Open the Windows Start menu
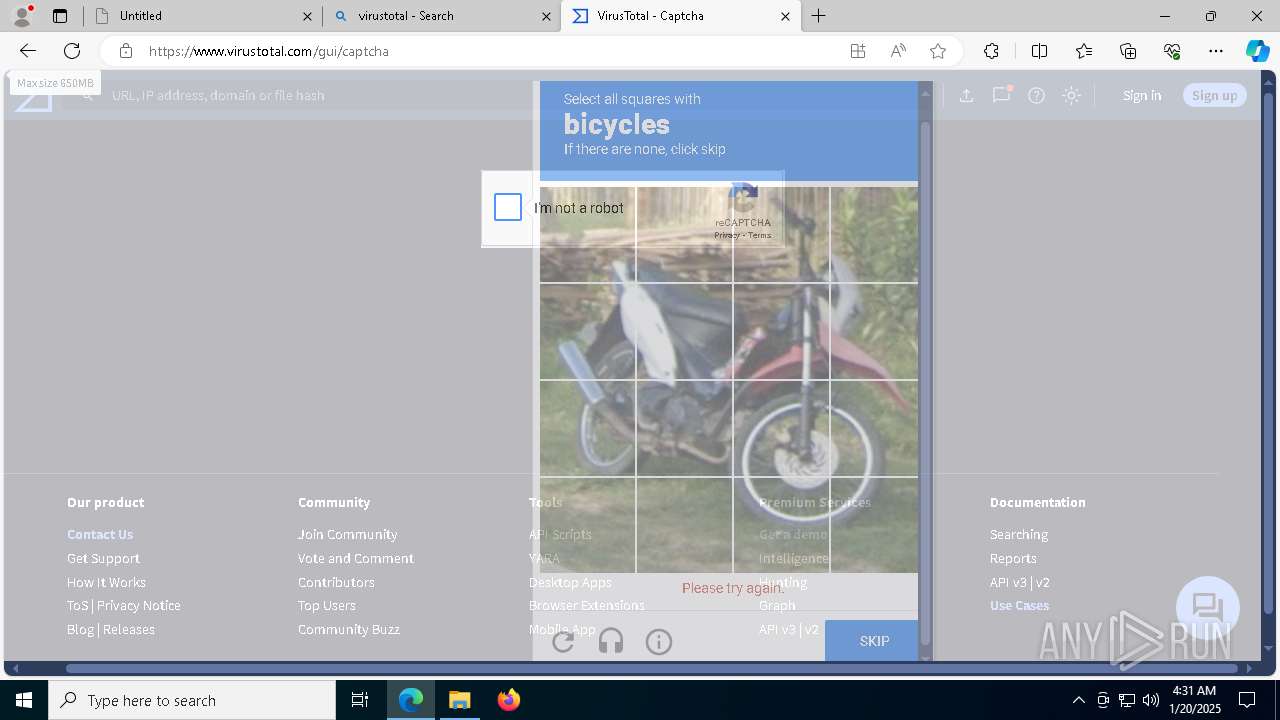 24,700
